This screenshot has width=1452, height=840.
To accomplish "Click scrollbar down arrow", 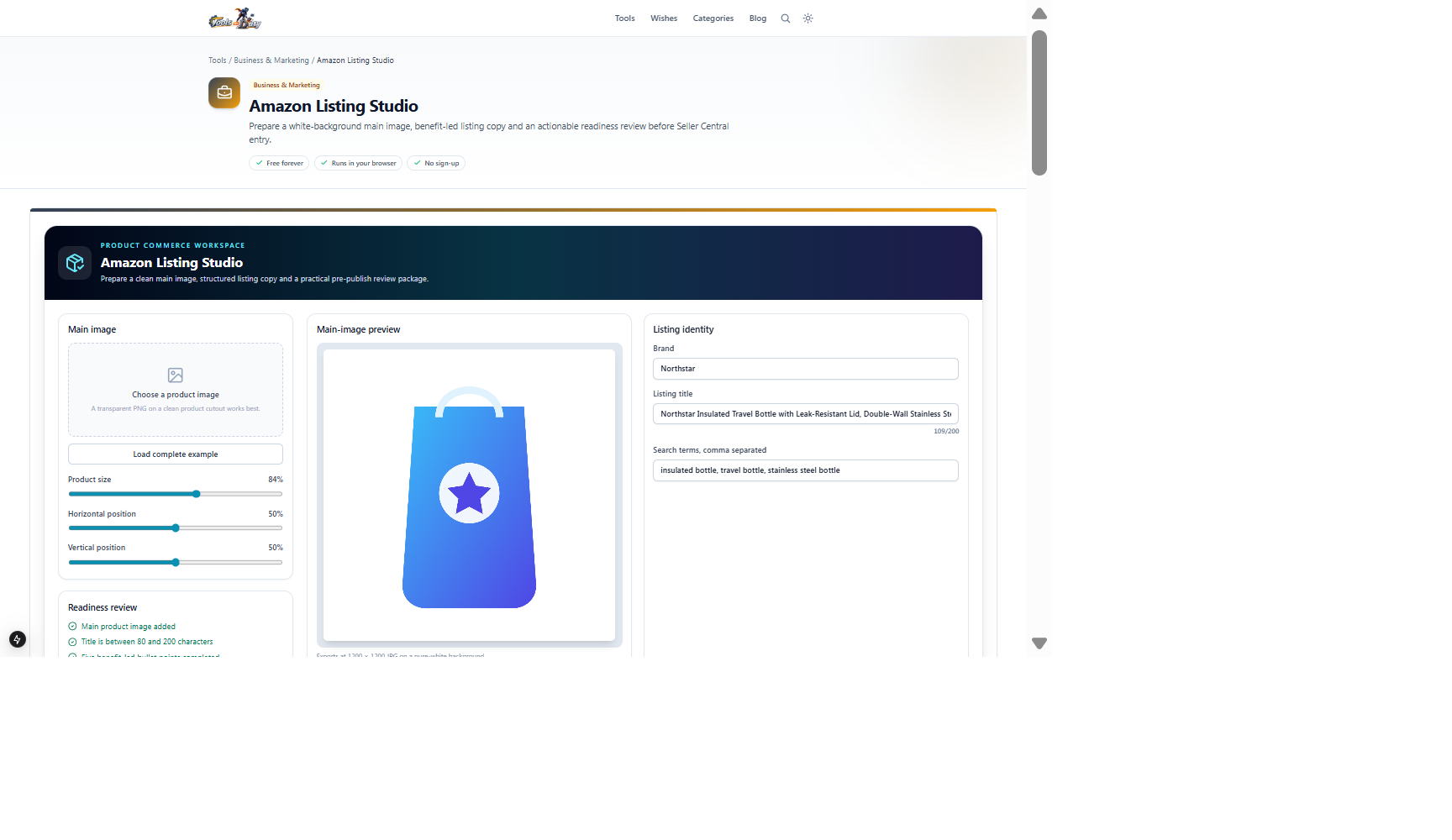I will [x=1039, y=643].
